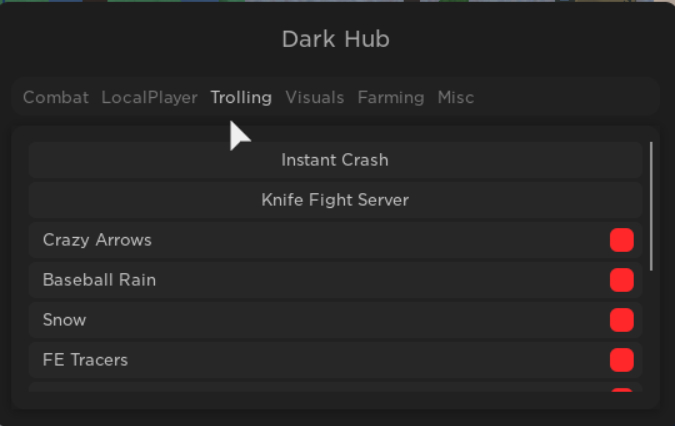Switch to the Combat tab
This screenshot has width=675, height=426.
(x=56, y=98)
